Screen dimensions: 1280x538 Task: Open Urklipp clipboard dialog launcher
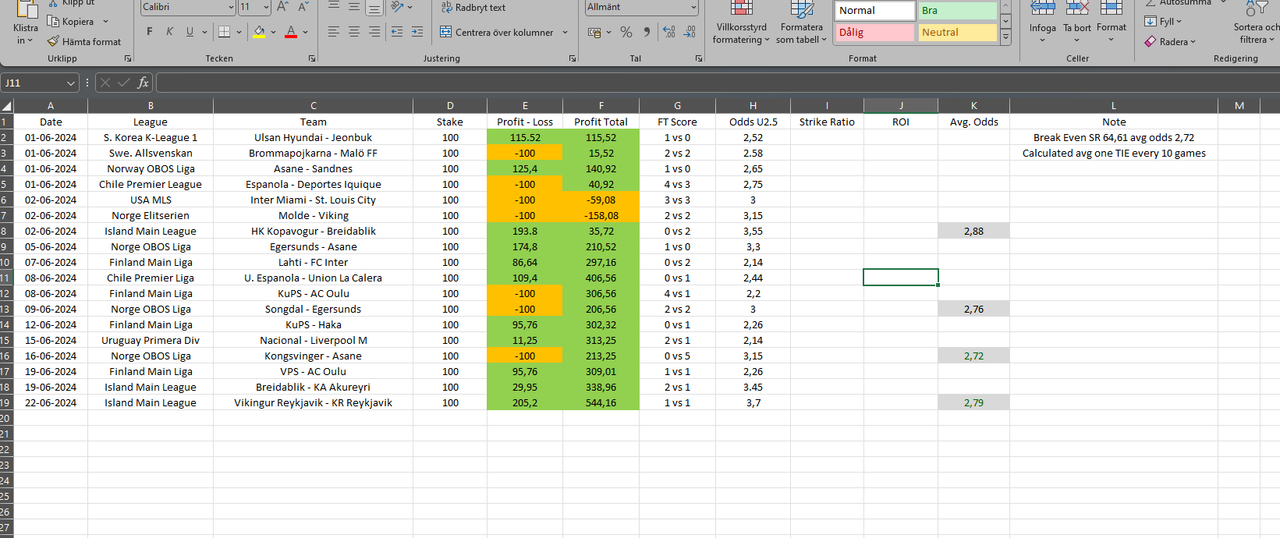pyautogui.click(x=126, y=59)
